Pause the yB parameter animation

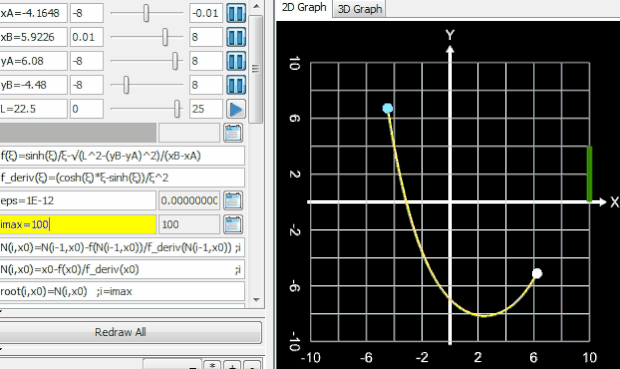(x=236, y=85)
